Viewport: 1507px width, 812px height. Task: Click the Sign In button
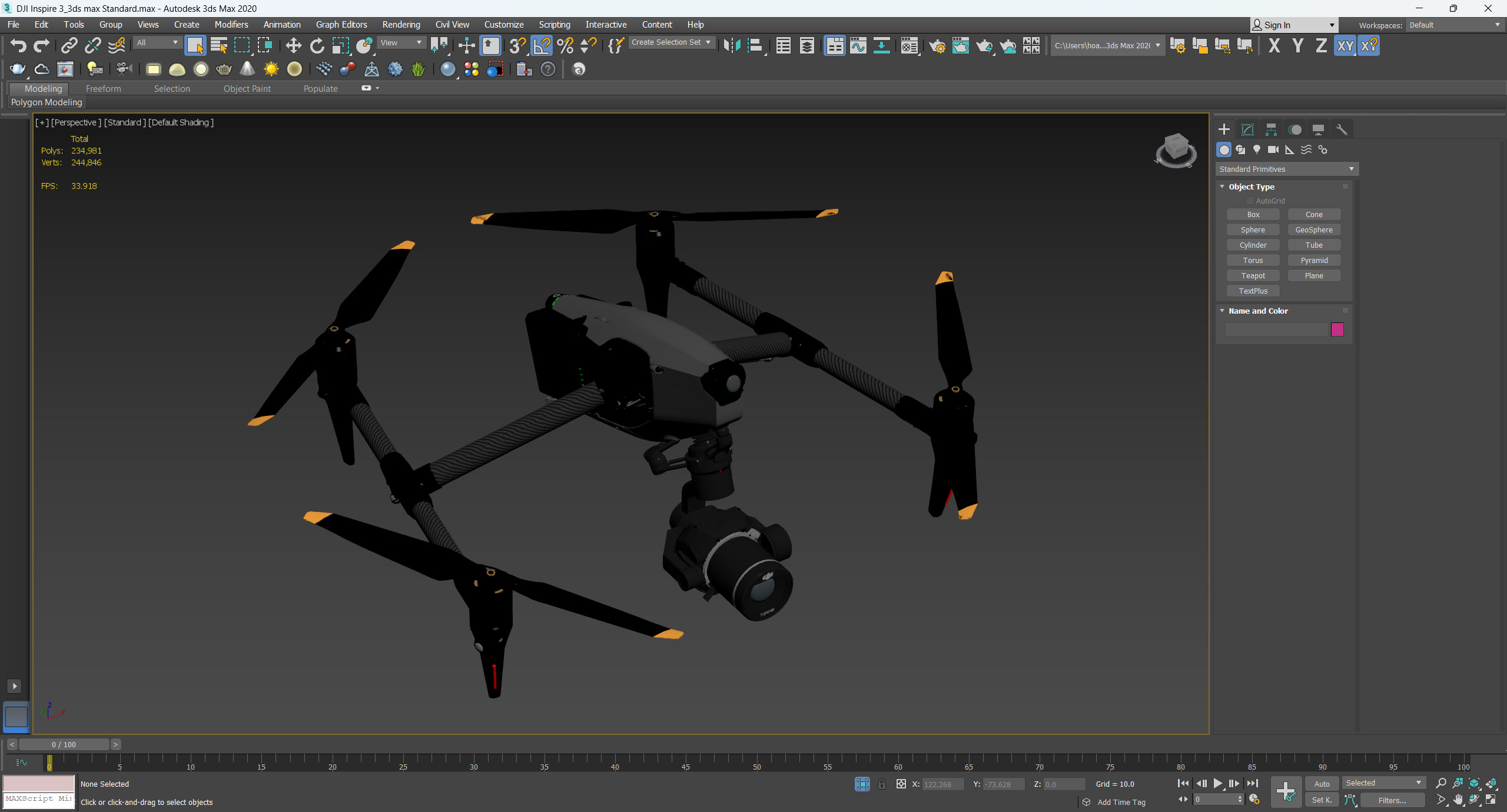(x=1293, y=25)
